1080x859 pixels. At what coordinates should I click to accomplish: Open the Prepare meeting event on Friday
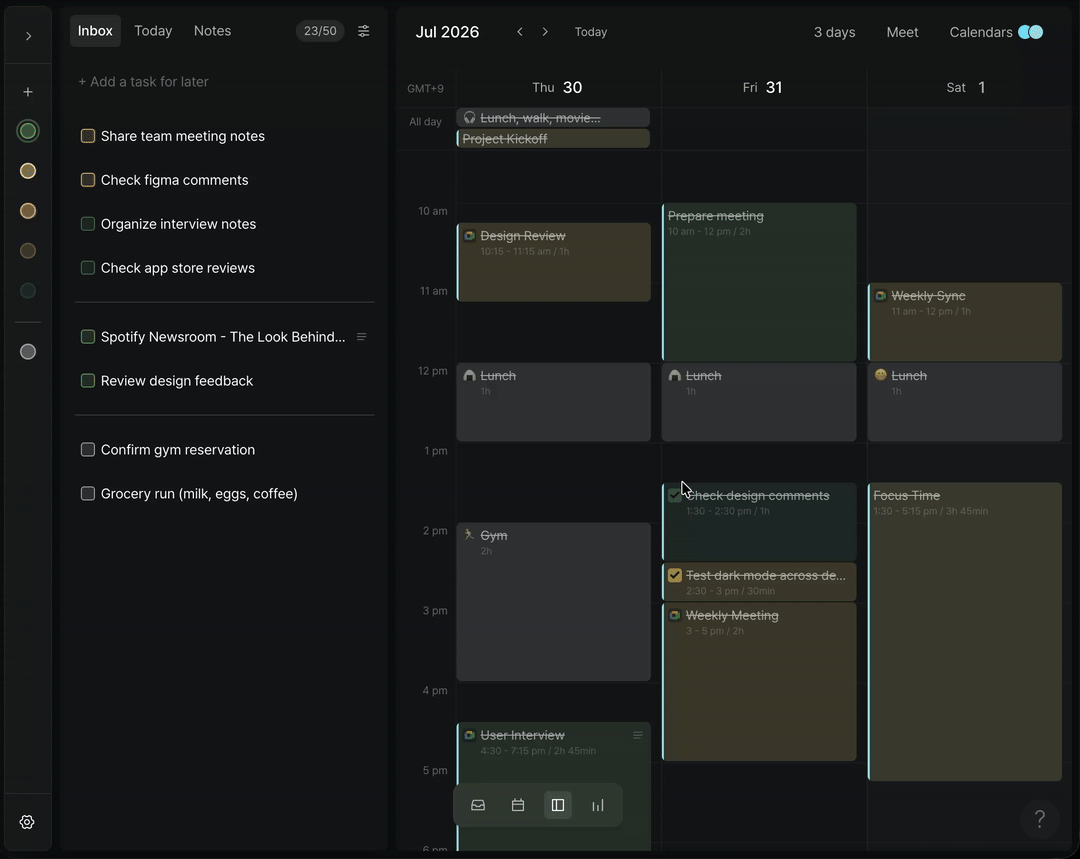[x=759, y=282]
